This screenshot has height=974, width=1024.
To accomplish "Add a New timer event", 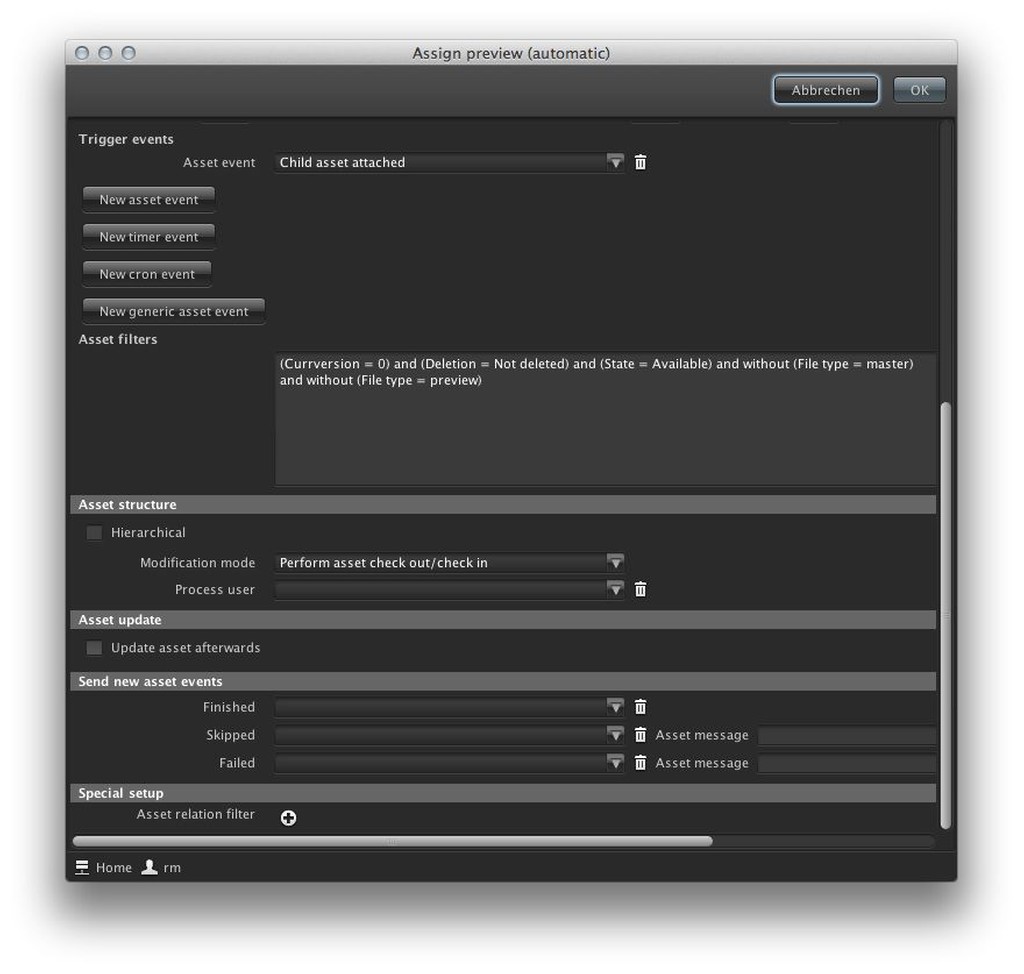I will pos(148,236).
